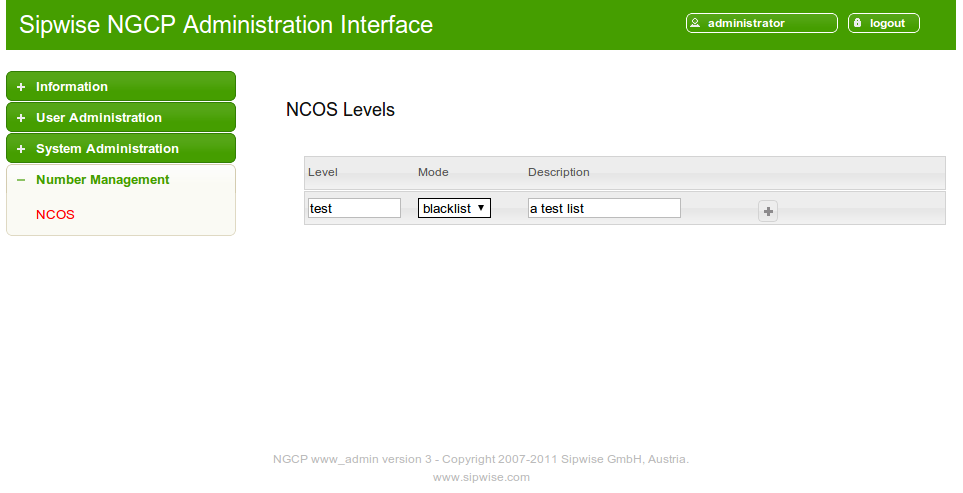The height and width of the screenshot is (493, 963).
Task: Click the Sipwise NGCP Administration Interface title
Action: [226, 25]
